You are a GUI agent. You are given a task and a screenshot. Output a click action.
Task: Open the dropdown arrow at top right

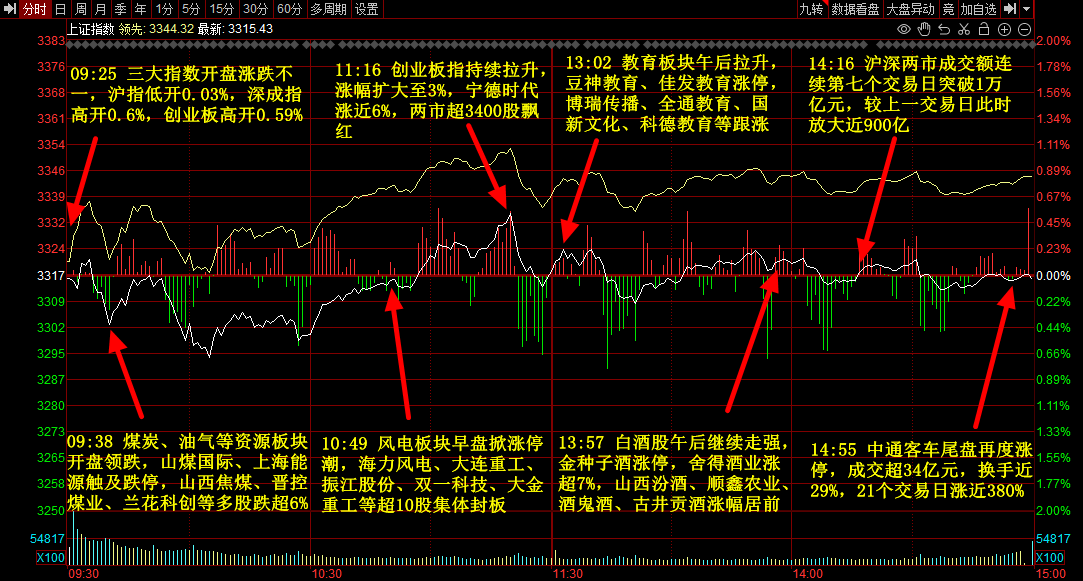point(1027,9)
